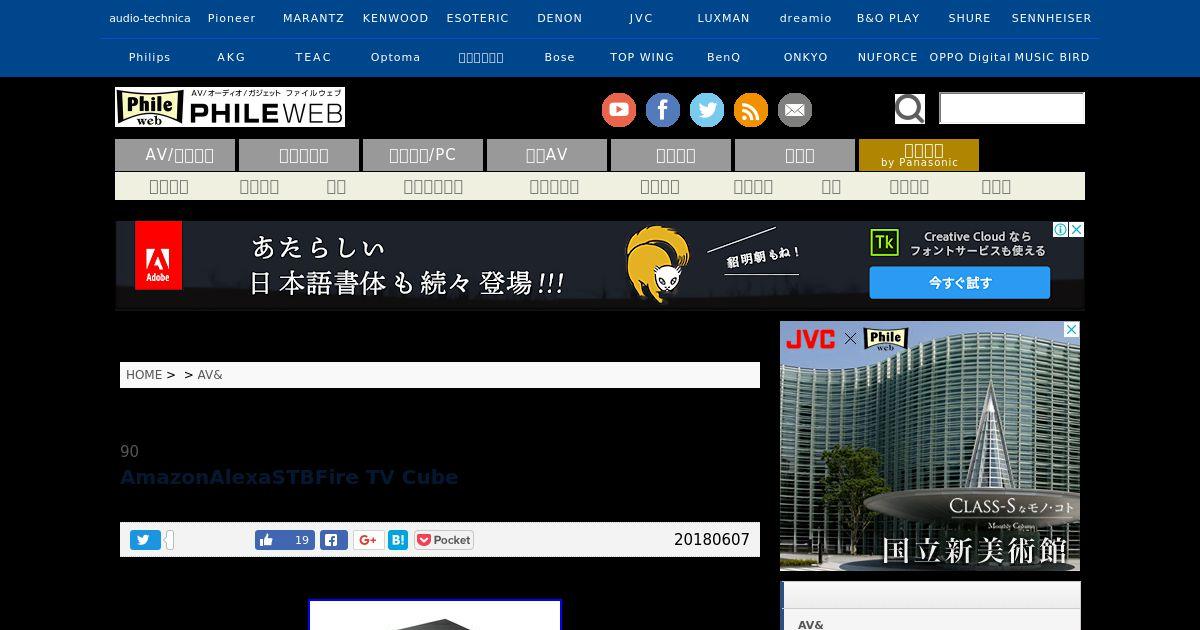1200x630 pixels.
Task: Open the ESOTERIC brand link
Action: click(478, 18)
